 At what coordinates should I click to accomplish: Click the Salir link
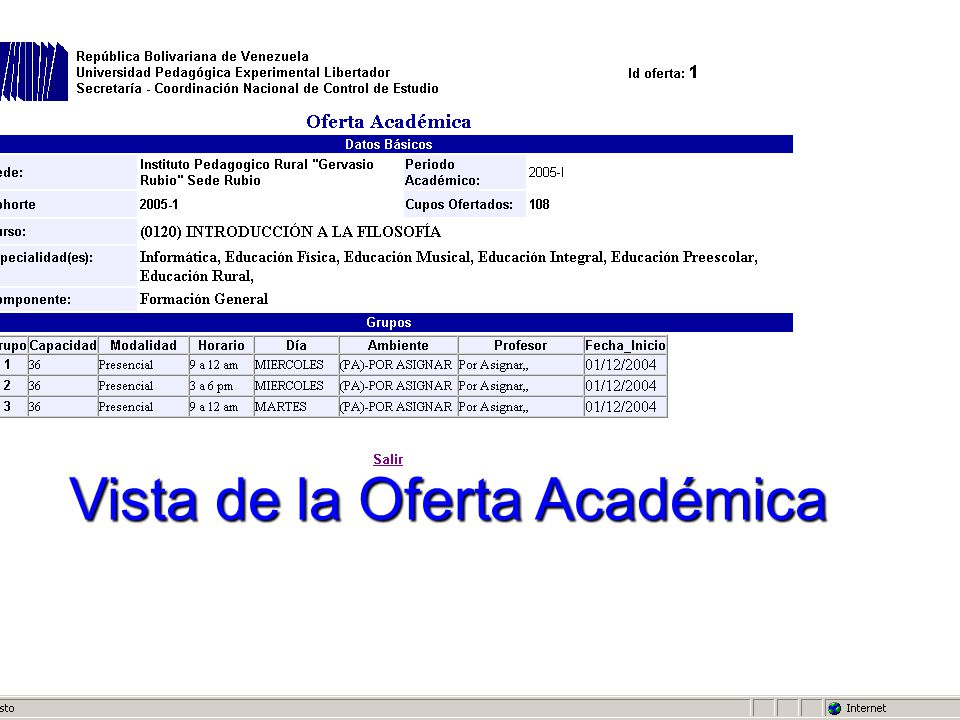(x=388, y=459)
